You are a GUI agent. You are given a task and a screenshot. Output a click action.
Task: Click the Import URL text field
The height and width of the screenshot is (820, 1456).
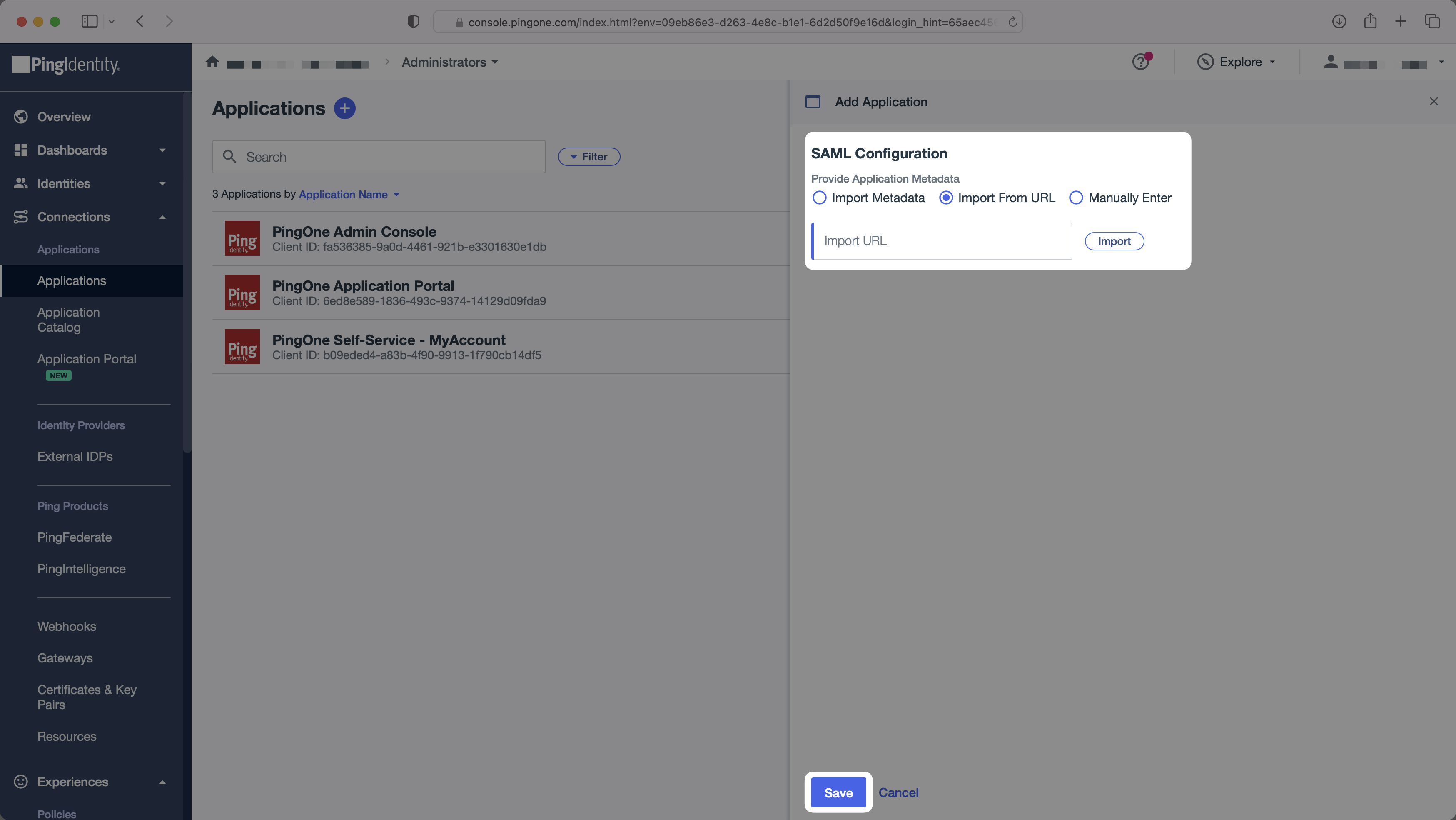pyautogui.click(x=942, y=241)
